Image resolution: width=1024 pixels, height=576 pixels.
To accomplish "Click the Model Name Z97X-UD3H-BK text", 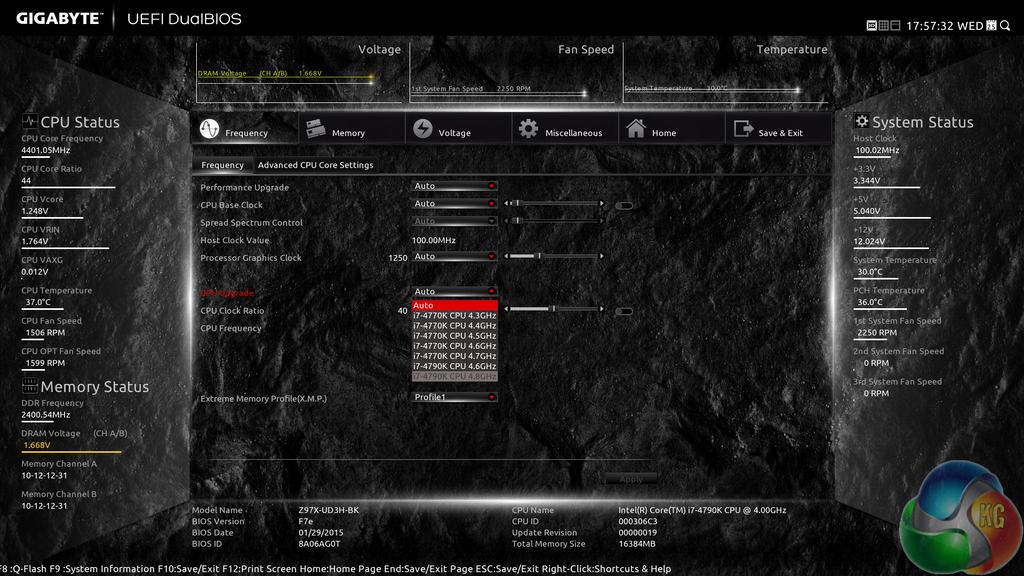I will (x=328, y=510).
